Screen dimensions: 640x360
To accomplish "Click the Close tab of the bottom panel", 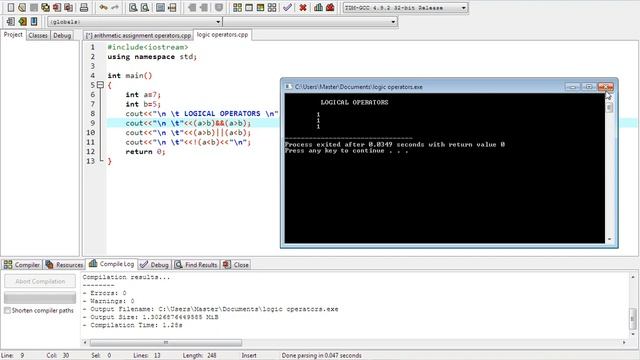I will coord(236,265).
